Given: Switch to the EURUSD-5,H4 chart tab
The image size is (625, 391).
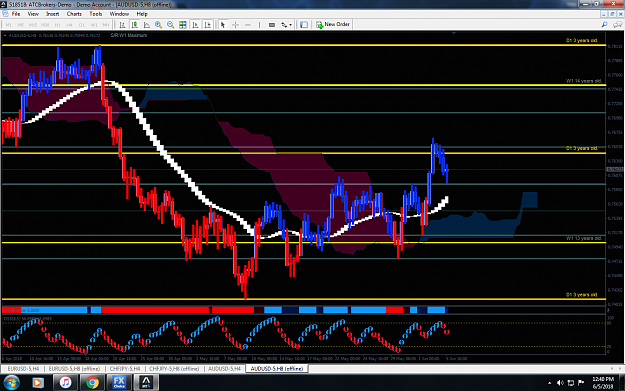Looking at the screenshot, I should (23, 369).
